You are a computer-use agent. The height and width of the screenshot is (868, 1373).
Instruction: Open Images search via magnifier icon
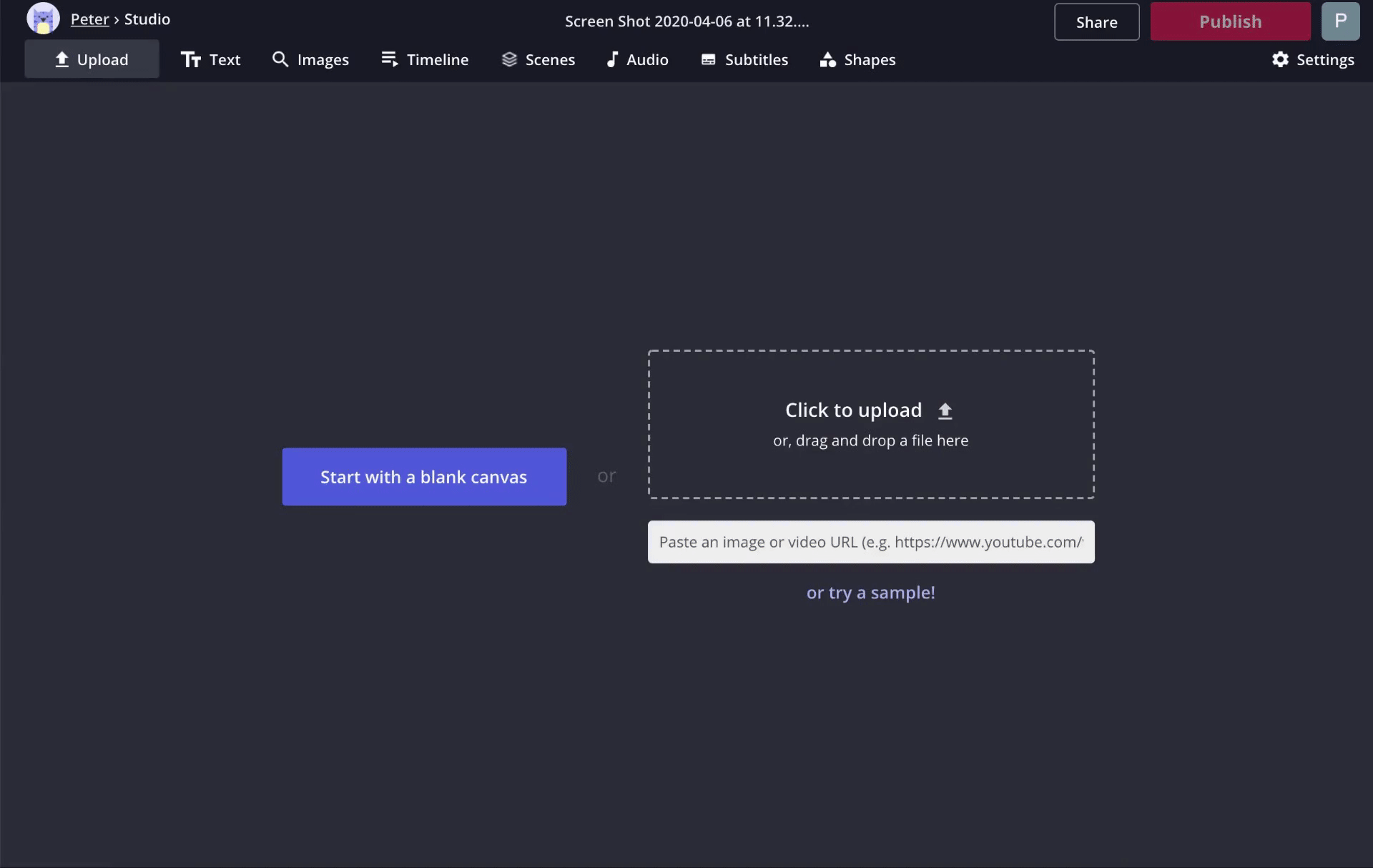[x=280, y=59]
